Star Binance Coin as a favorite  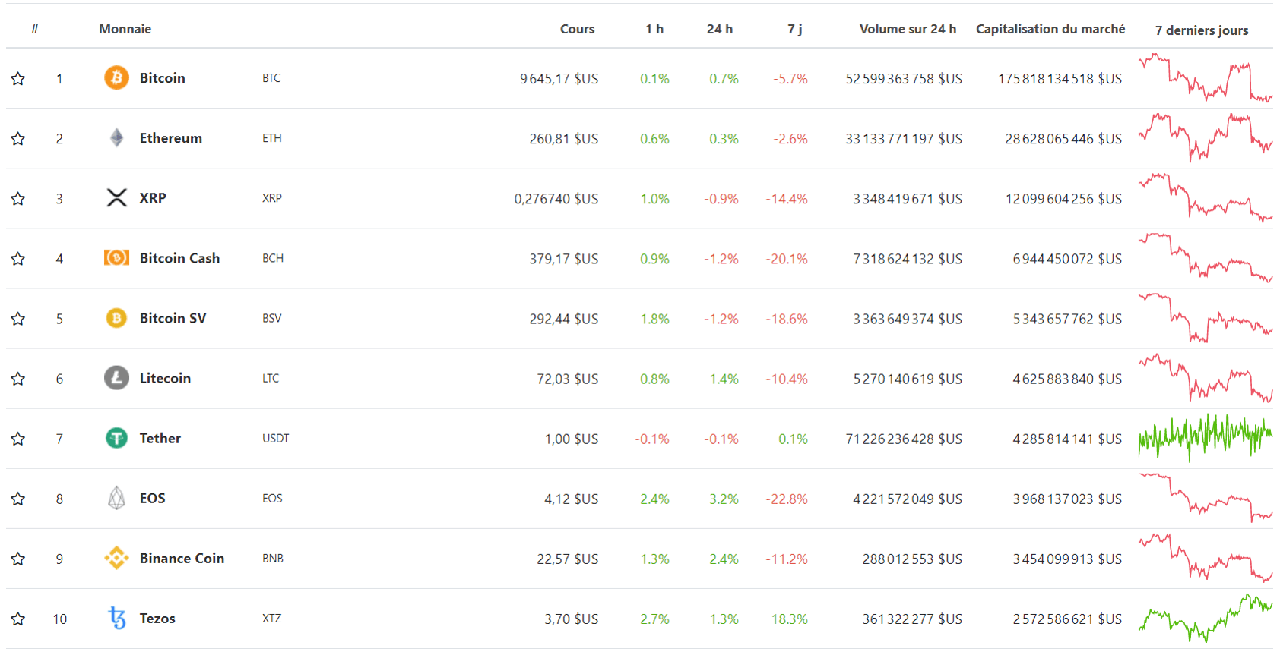(18, 558)
